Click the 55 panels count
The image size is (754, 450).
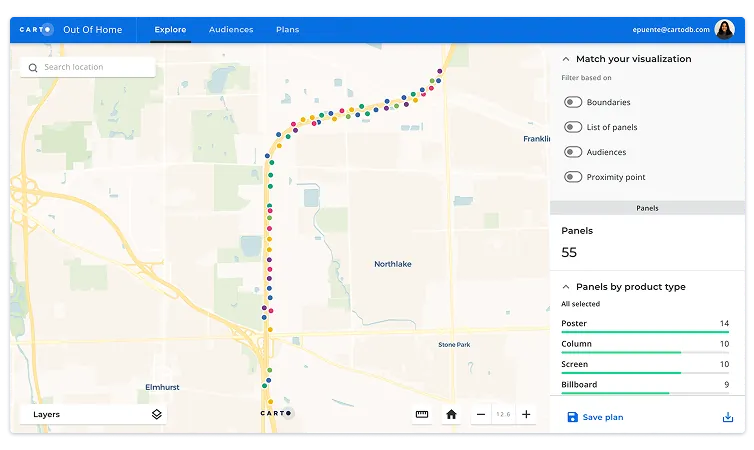pos(569,252)
